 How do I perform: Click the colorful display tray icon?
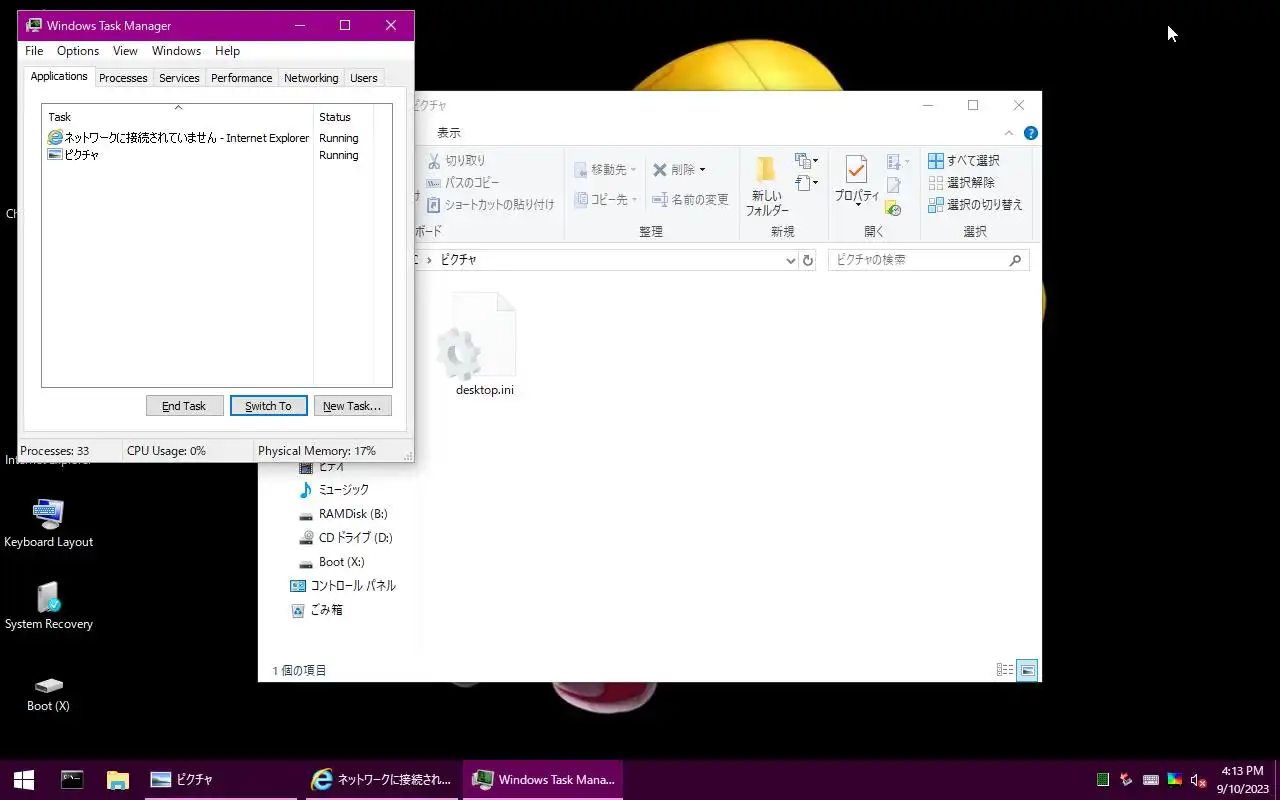(1175, 780)
